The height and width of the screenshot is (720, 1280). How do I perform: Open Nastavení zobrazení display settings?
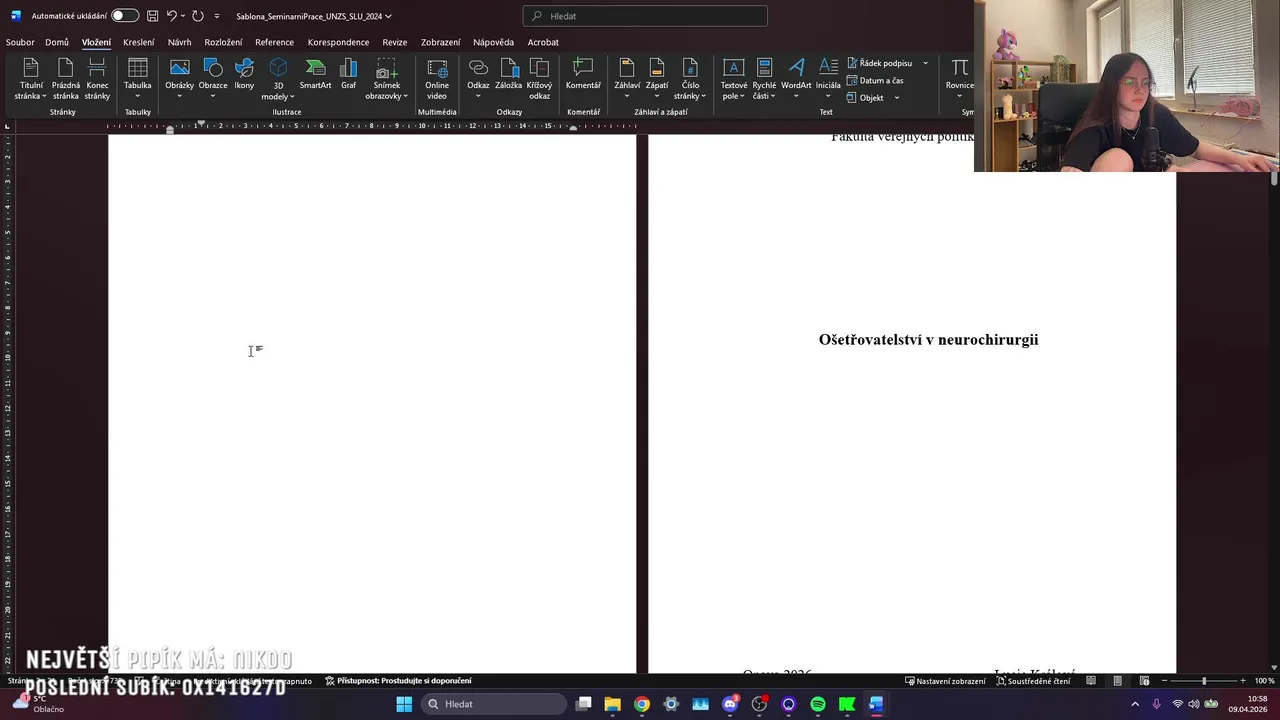(x=945, y=681)
